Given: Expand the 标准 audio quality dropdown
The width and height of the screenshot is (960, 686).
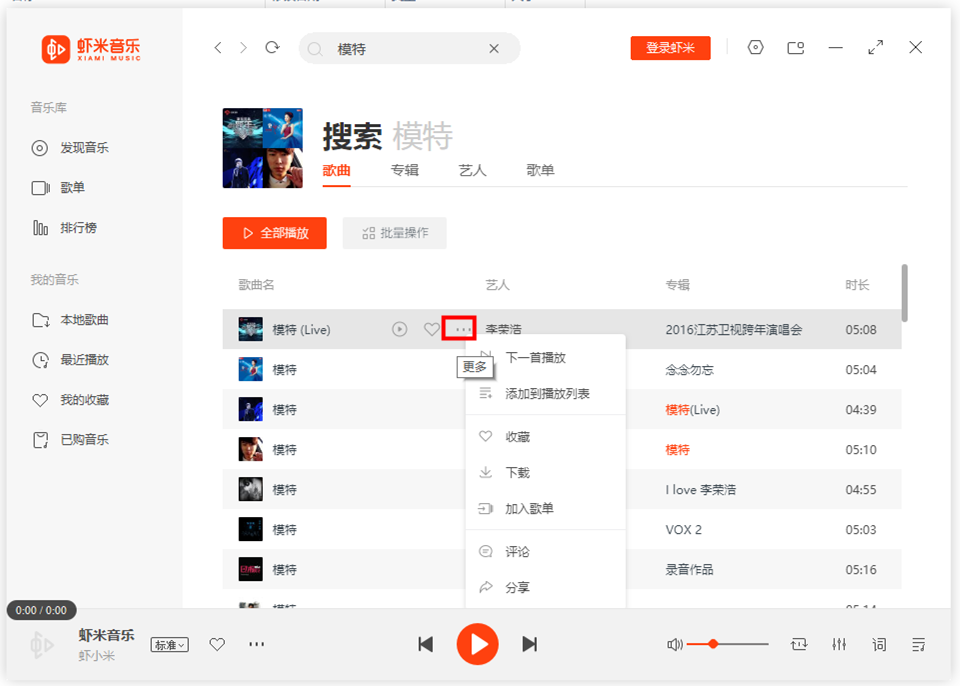Looking at the screenshot, I should 169,645.
